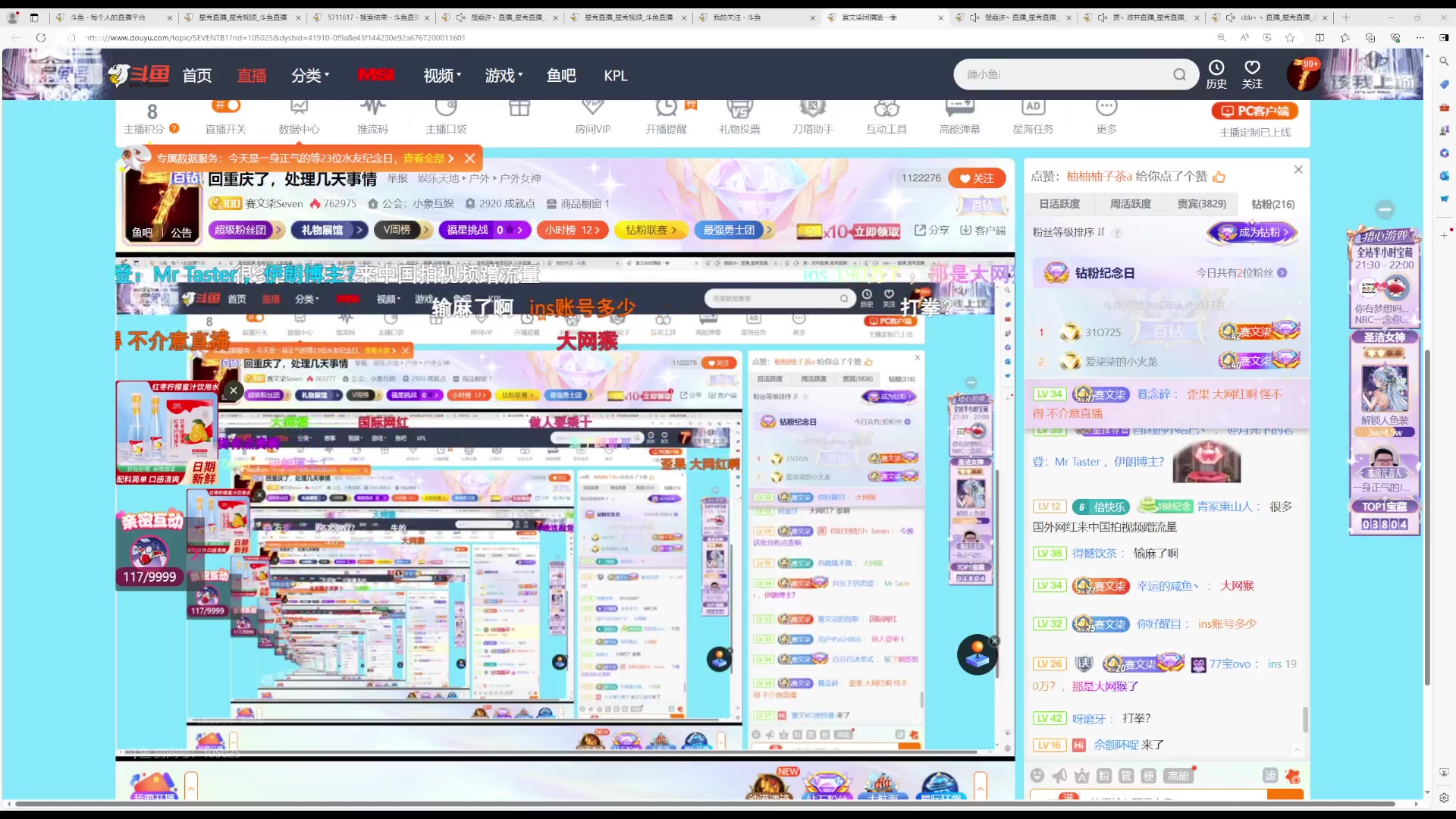Toggle the 直播开关 live switch

(x=227, y=105)
